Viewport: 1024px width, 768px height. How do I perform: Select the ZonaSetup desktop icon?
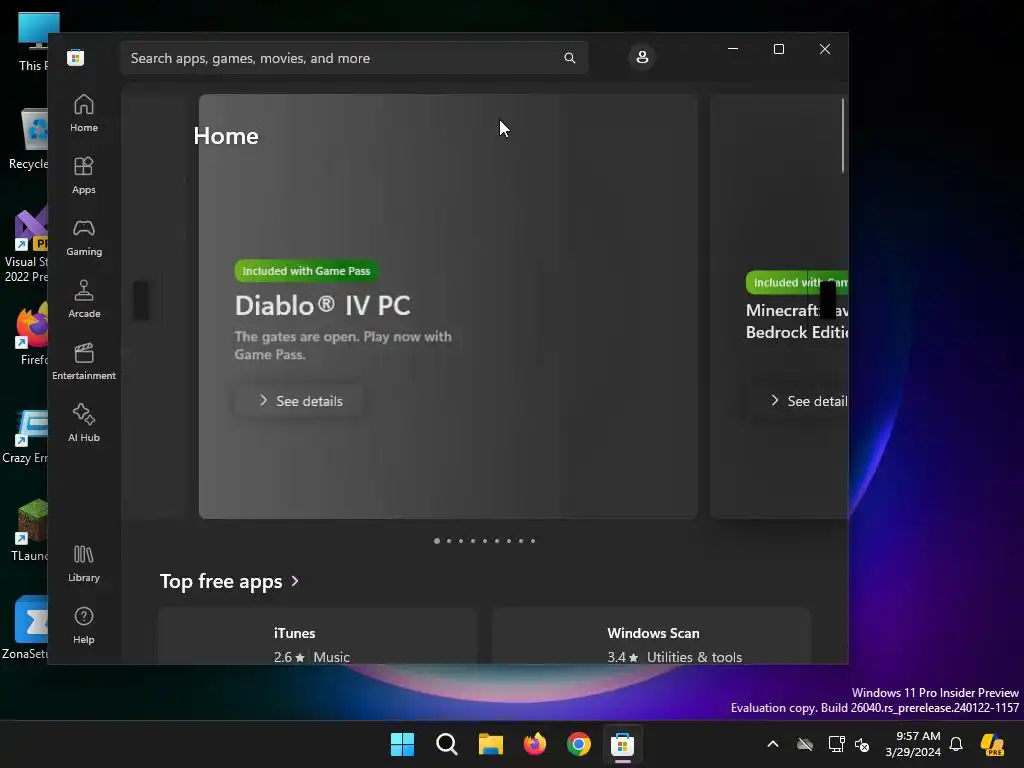(x=26, y=628)
